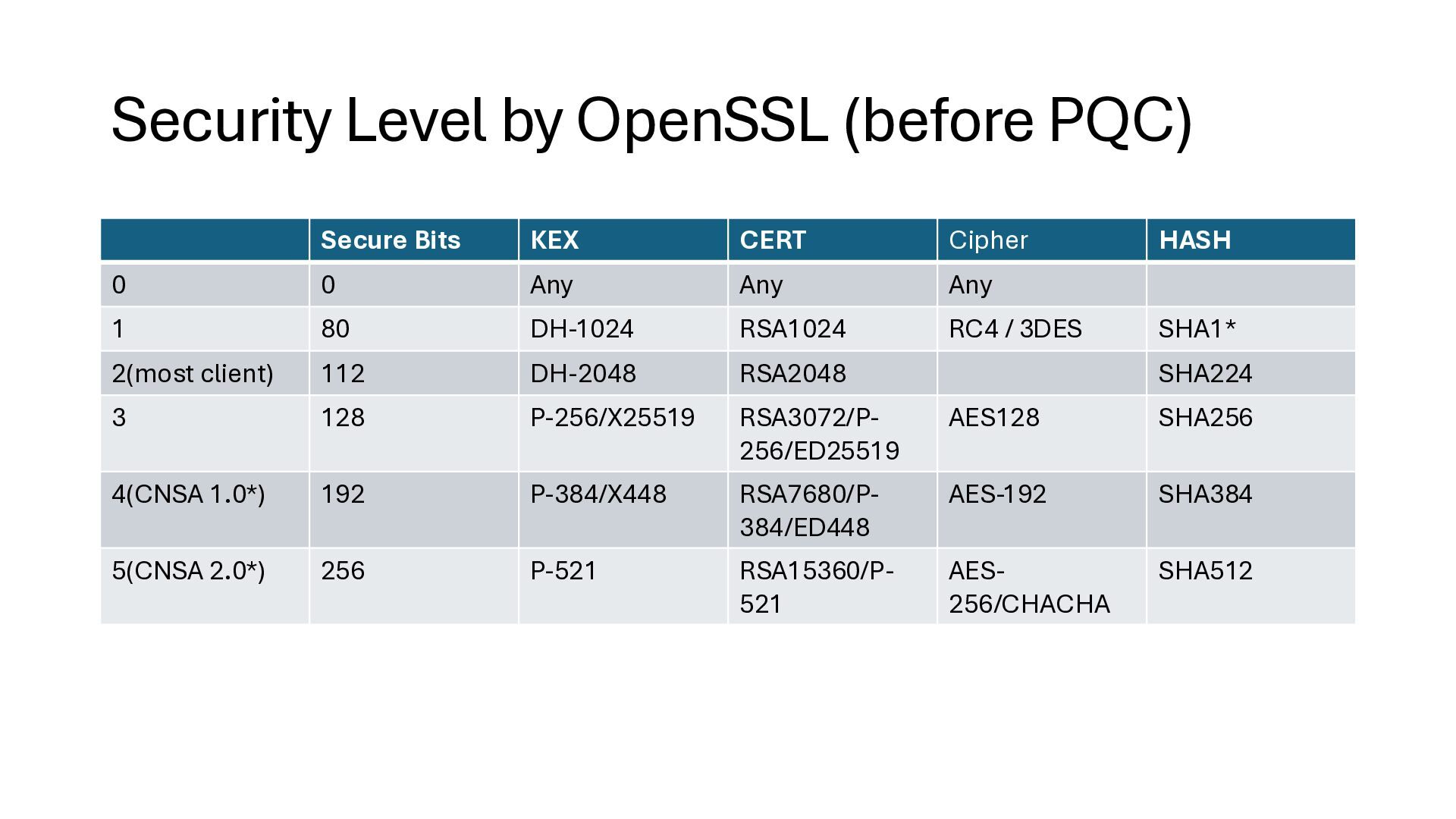The height and width of the screenshot is (819, 1456).
Task: Click the KEX column header
Action: pyautogui.click(x=554, y=240)
